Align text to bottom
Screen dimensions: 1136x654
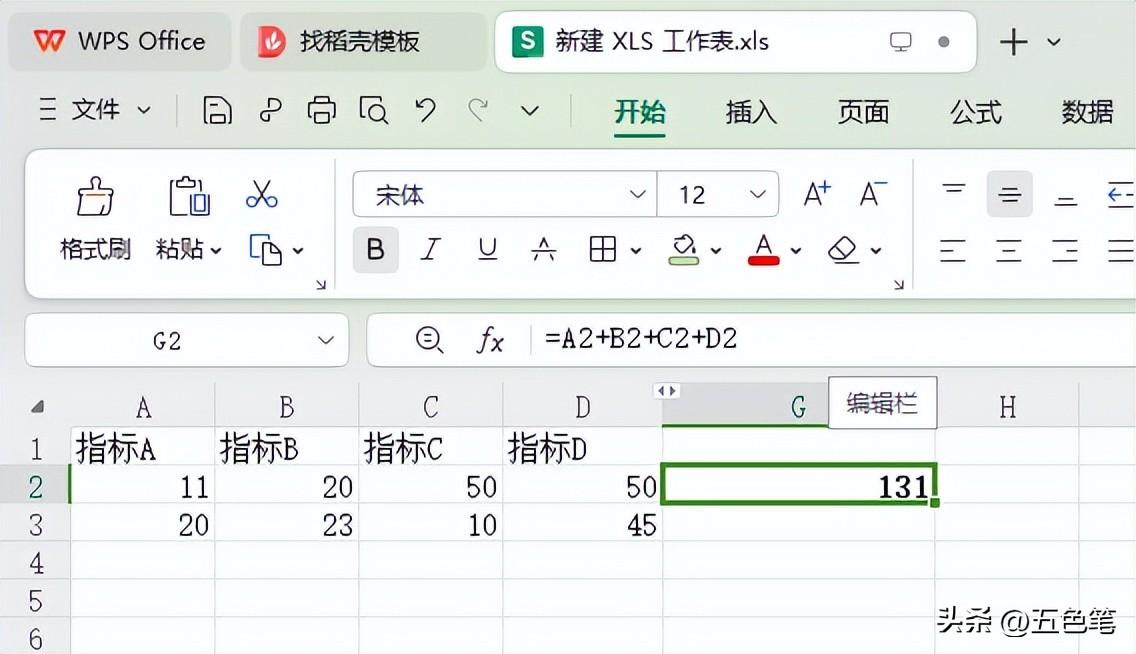[1066, 199]
